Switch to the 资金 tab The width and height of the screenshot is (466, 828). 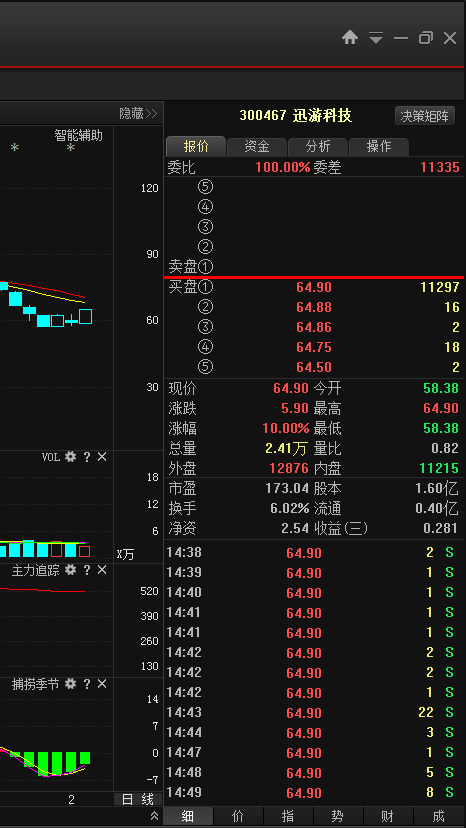coord(257,146)
